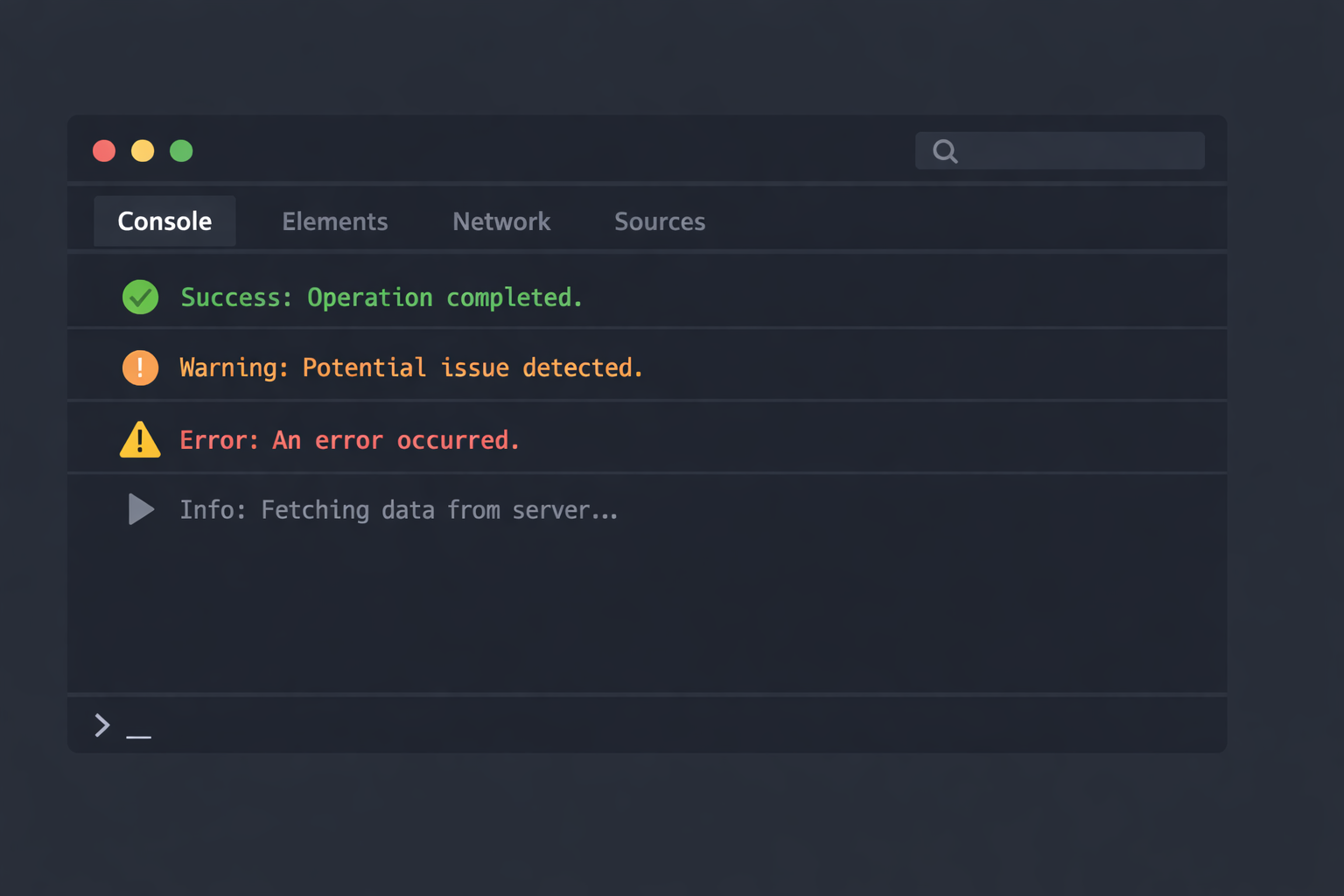The height and width of the screenshot is (896, 1344).
Task: Click the yellow triangle error icon
Action: pyautogui.click(x=140, y=440)
